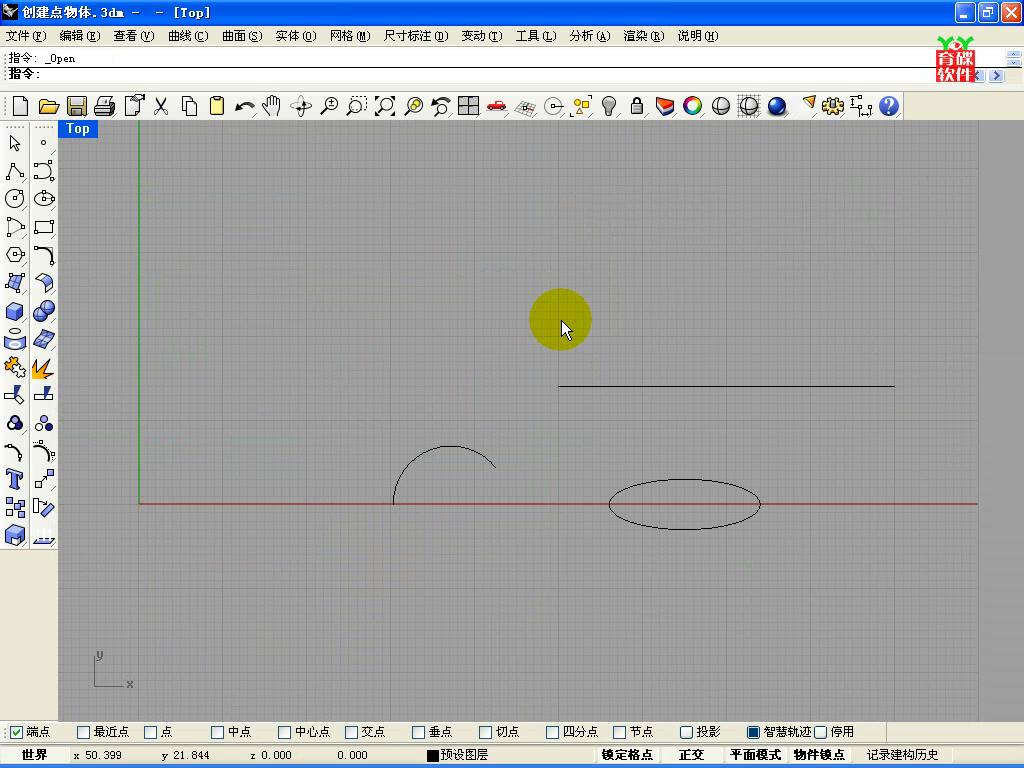Enable the 四分点 osnap checkbox
Viewport: 1024px width, 768px height.
click(x=552, y=732)
